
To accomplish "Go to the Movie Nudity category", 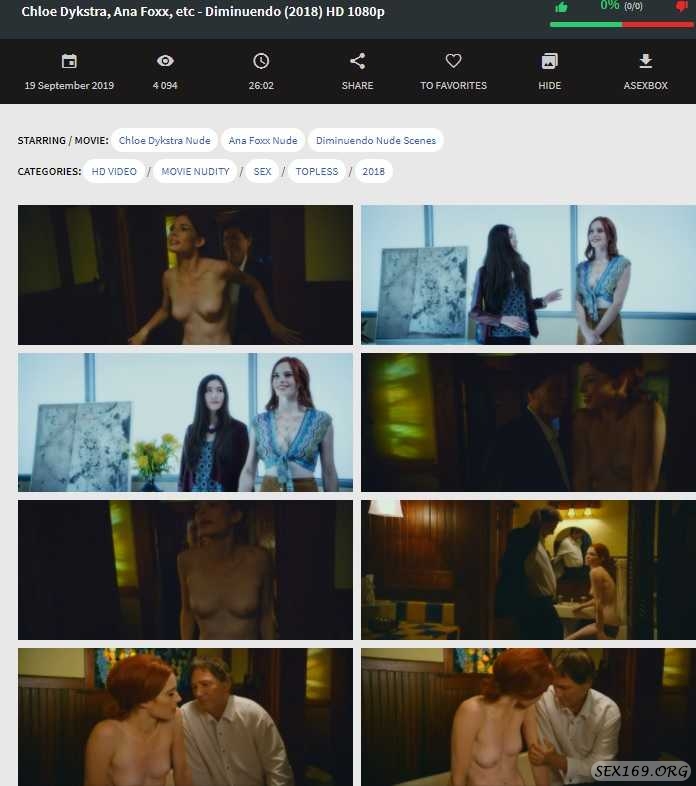I will click(195, 172).
